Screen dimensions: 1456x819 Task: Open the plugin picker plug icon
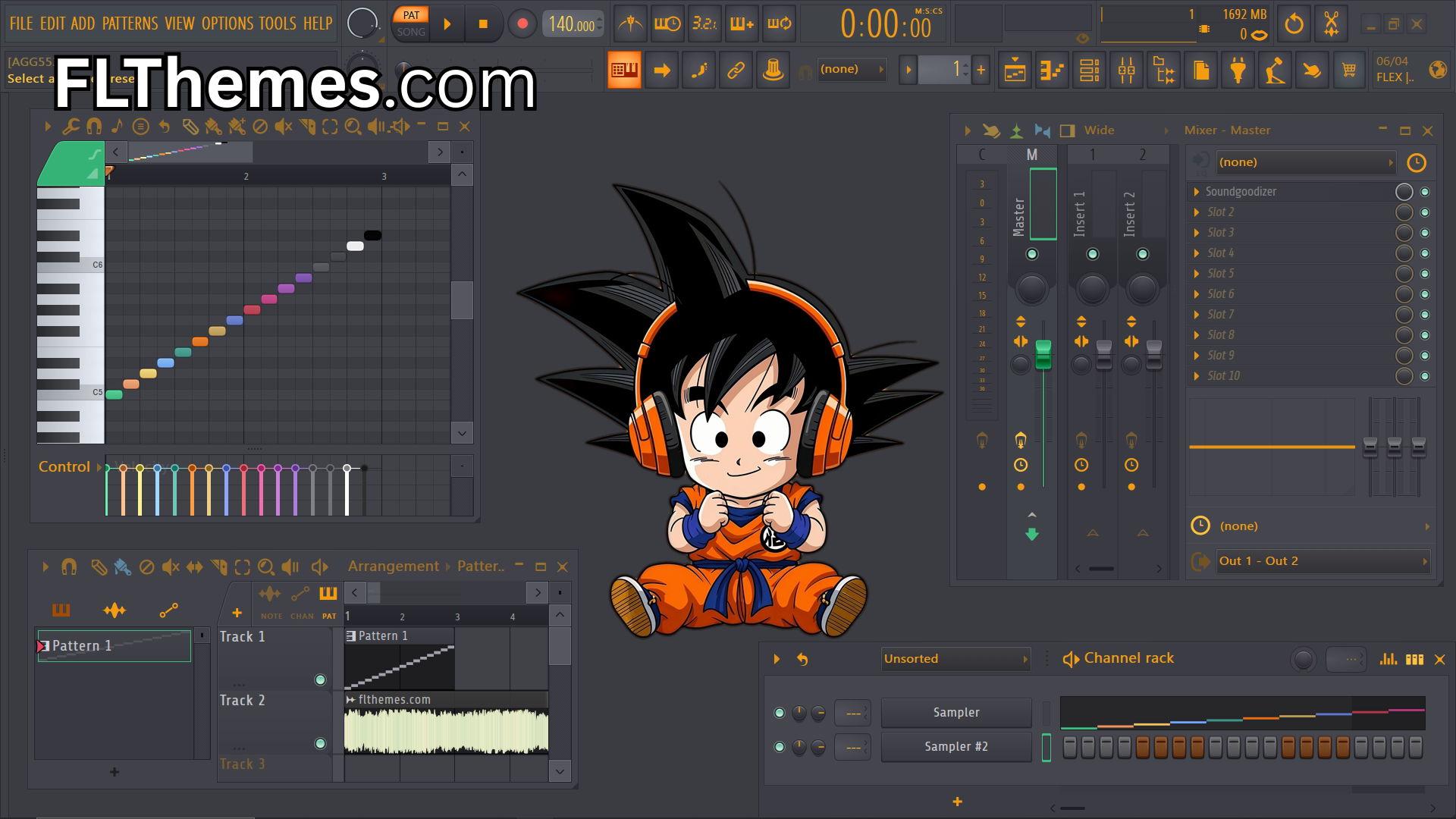(1238, 71)
